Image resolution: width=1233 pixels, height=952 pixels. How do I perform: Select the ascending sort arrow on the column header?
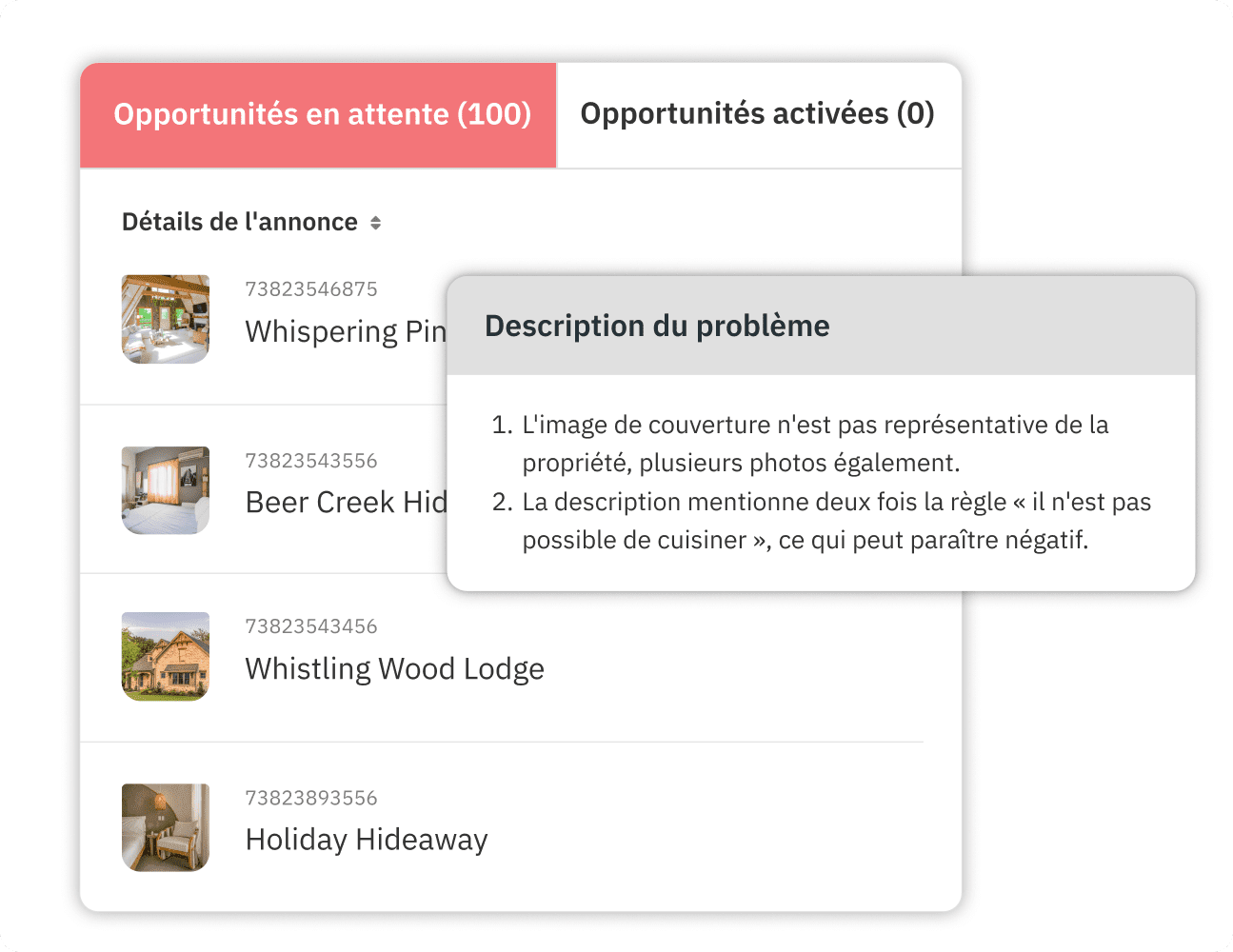(x=375, y=217)
